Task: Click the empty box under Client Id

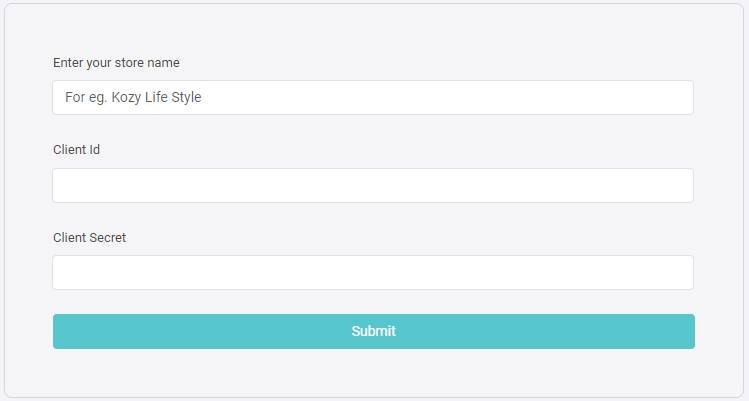Action: [x=372, y=185]
